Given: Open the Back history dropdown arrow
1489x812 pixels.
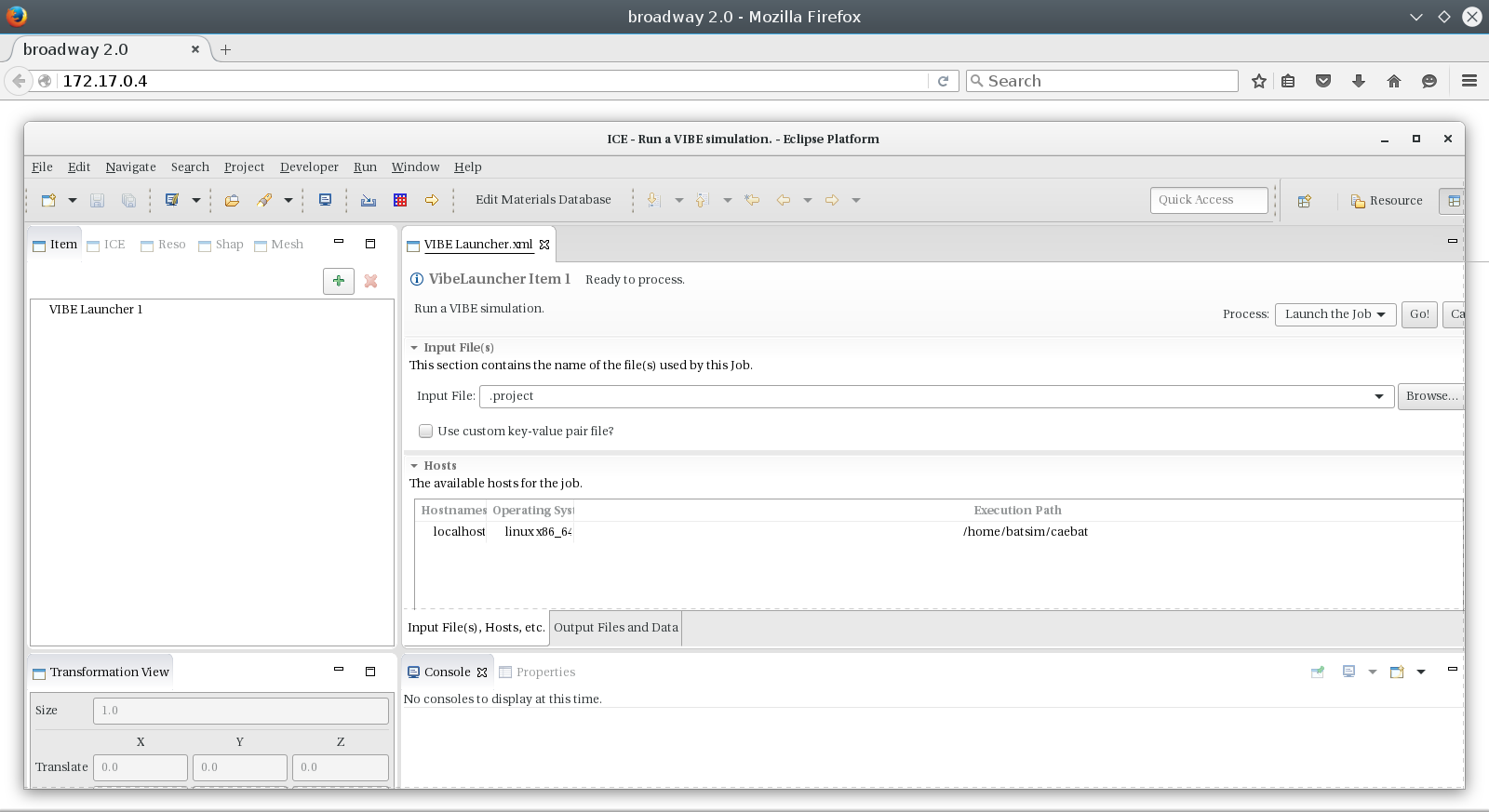Looking at the screenshot, I should [x=807, y=200].
